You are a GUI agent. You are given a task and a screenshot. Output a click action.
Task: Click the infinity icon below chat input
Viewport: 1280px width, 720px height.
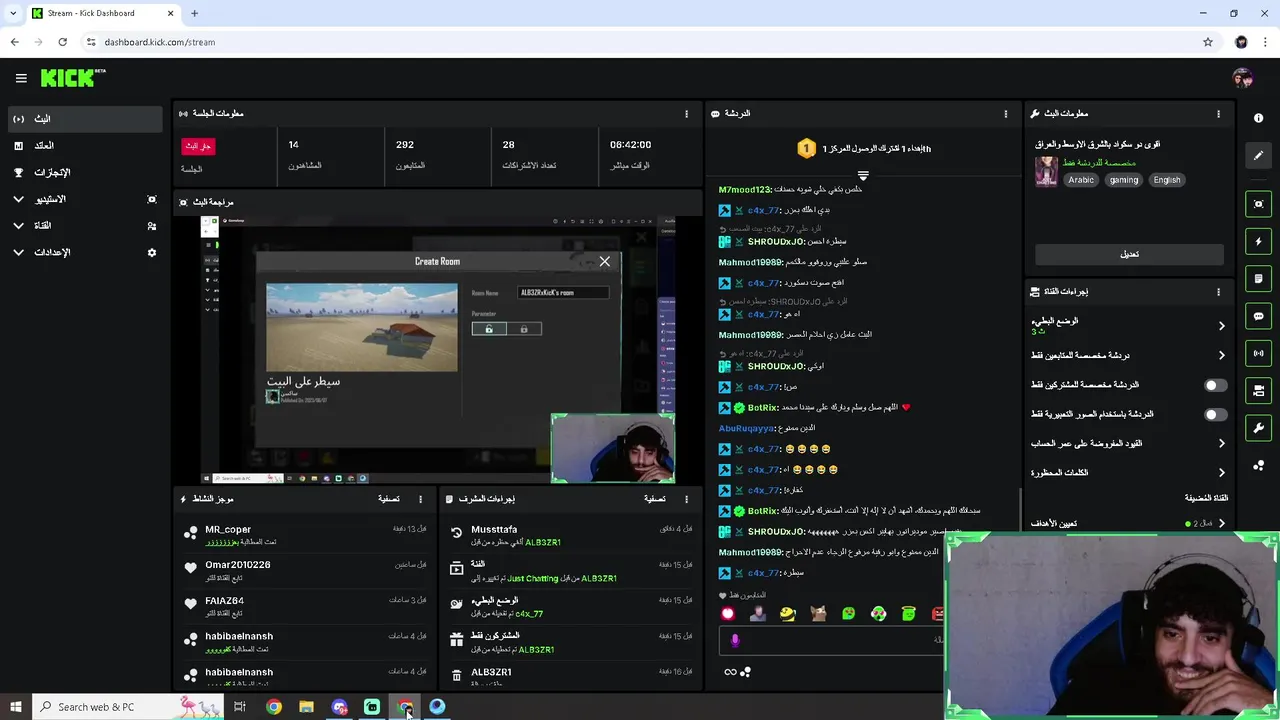pyautogui.click(x=730, y=672)
